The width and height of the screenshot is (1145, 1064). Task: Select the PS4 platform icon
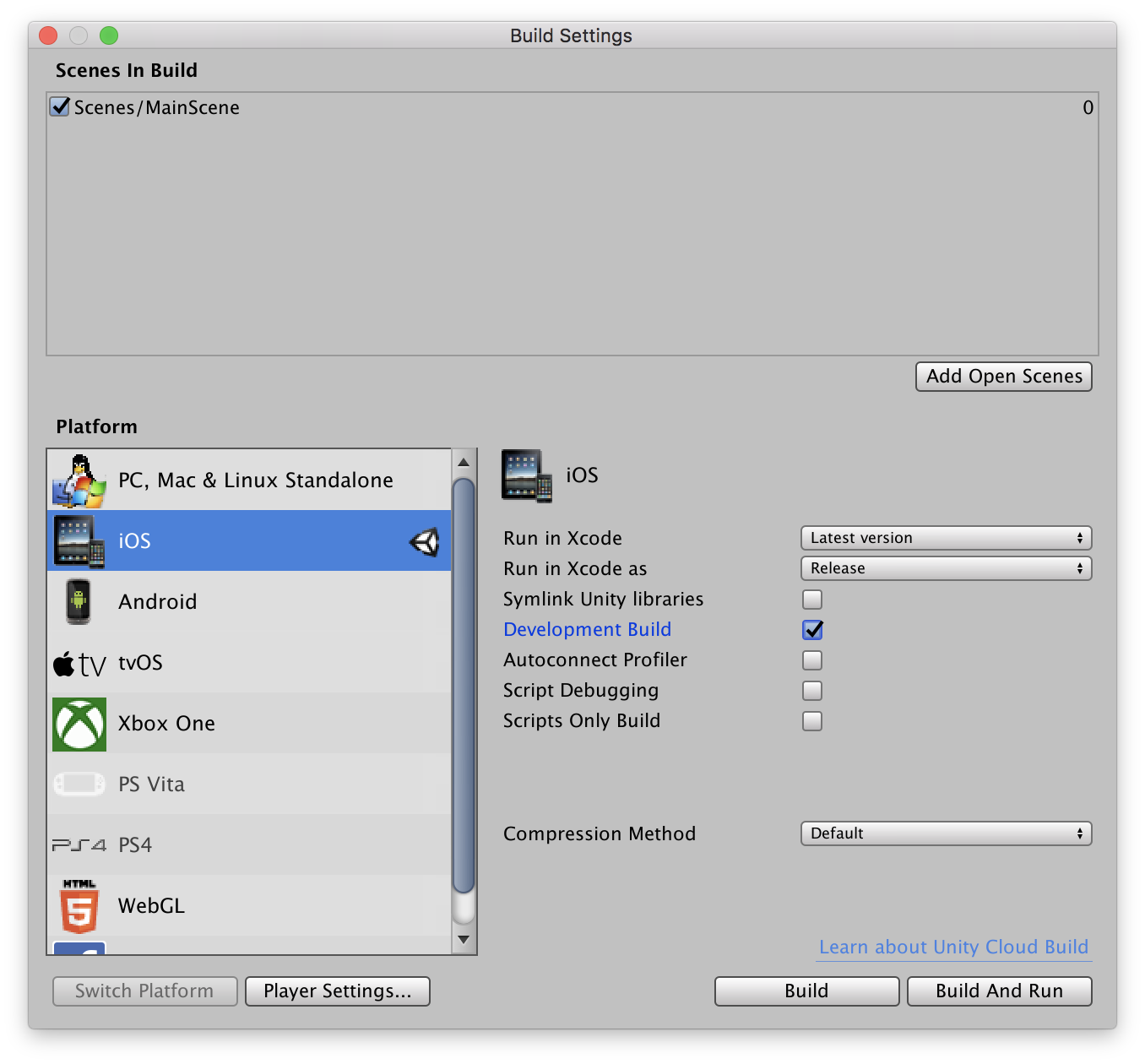pos(79,844)
